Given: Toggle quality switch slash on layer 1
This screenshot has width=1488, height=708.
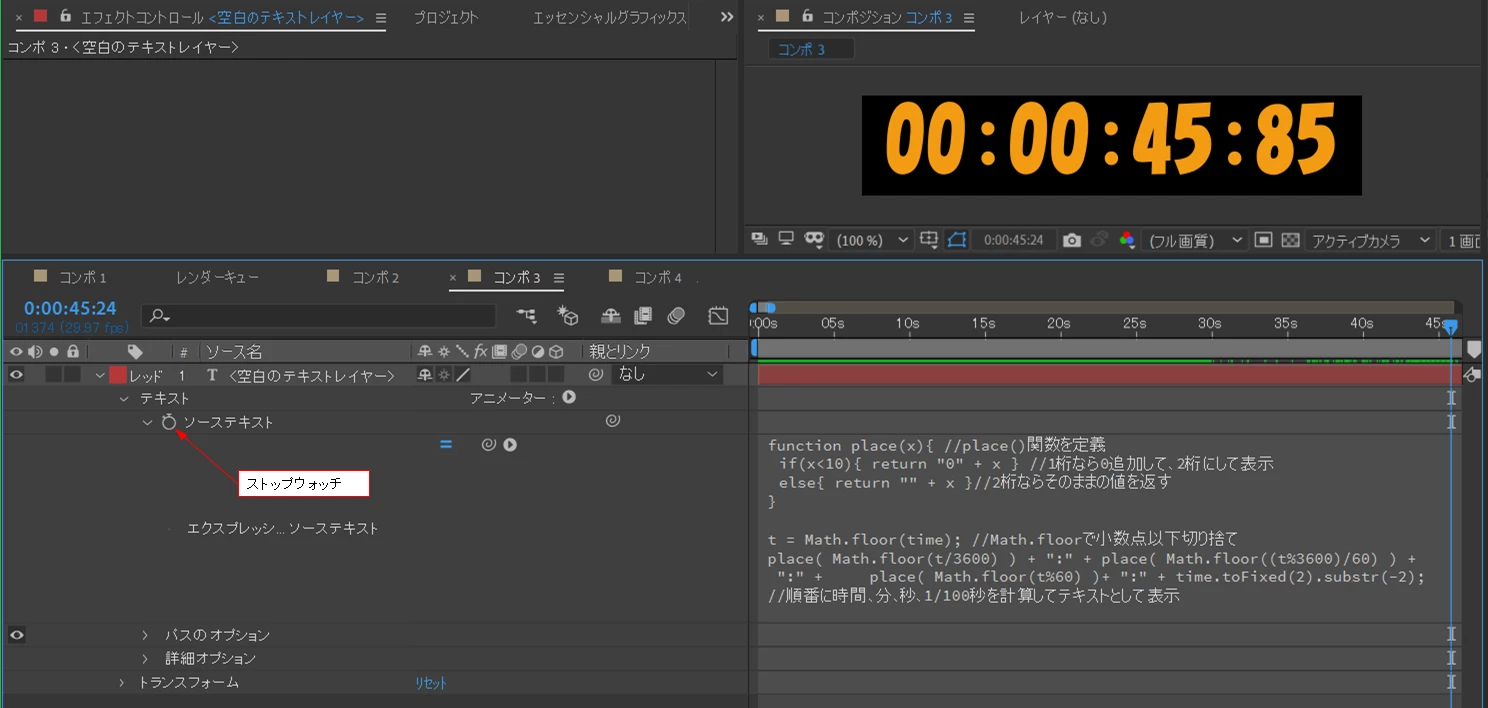Looking at the screenshot, I should (x=462, y=375).
